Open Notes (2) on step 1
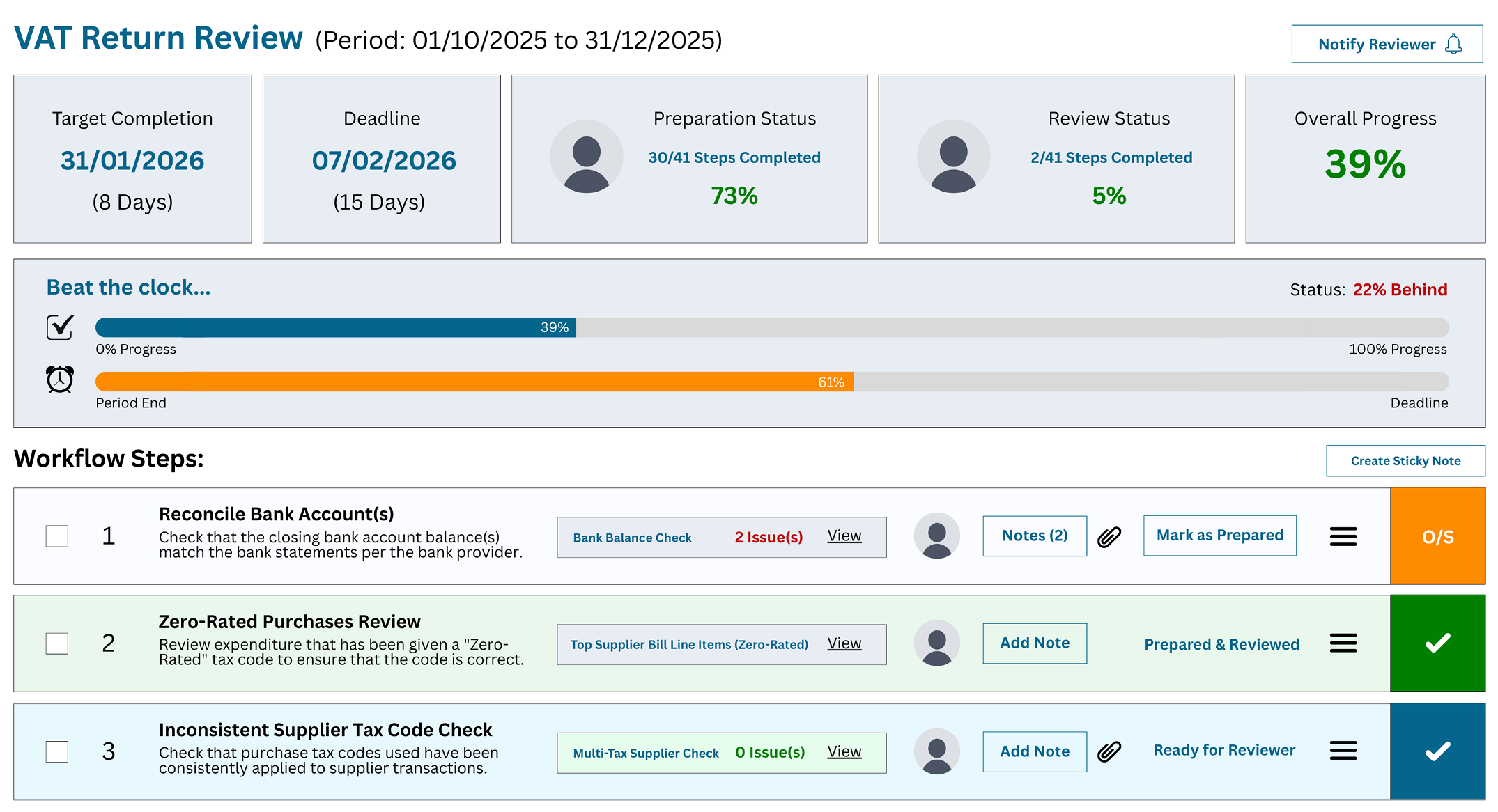1498x812 pixels. [x=1035, y=536]
